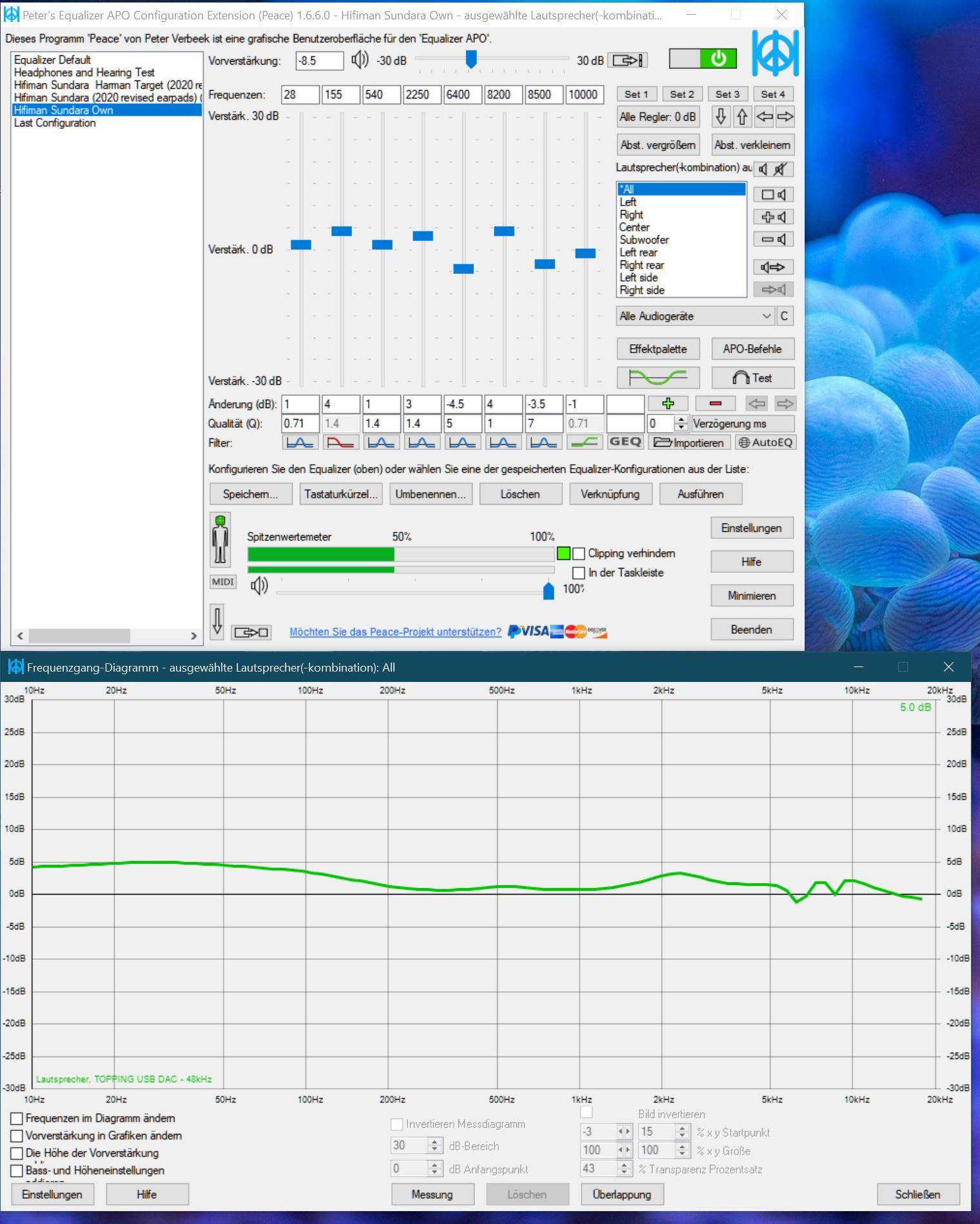
Task: Click the Vorverstärkung value field -8.5
Action: click(x=320, y=61)
